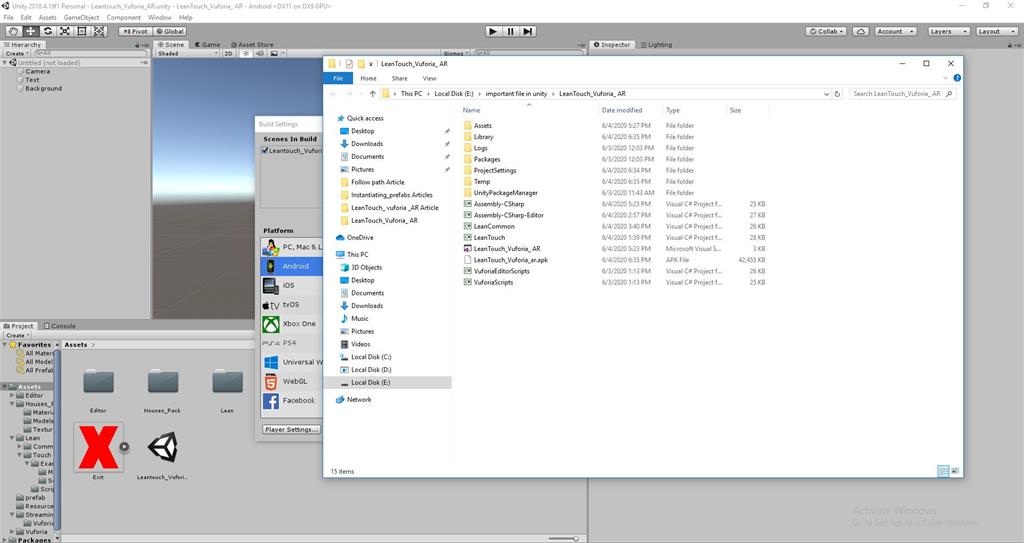Select the Rect Transform tool

click(82, 31)
